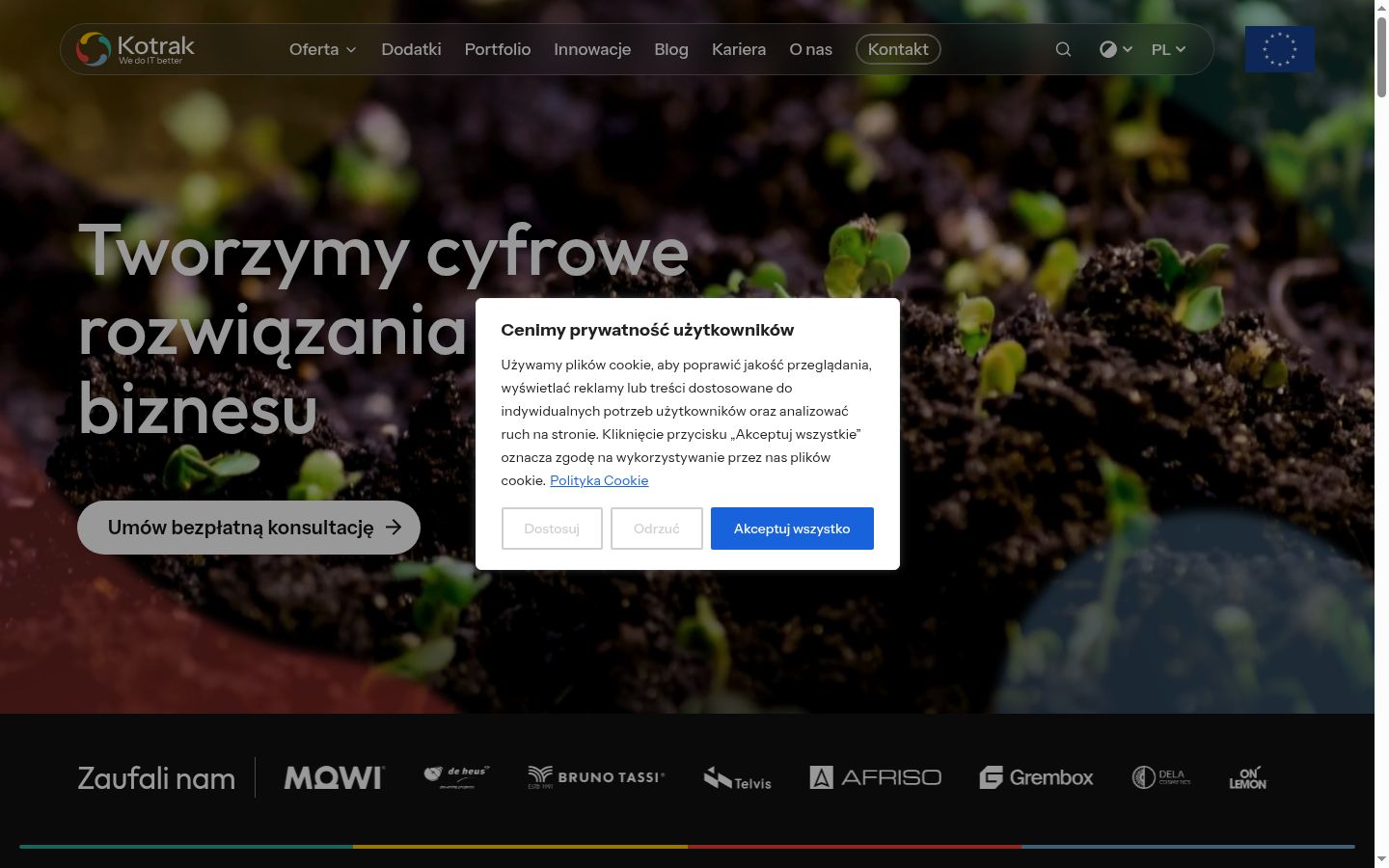Open the Blog menu item

(x=671, y=49)
